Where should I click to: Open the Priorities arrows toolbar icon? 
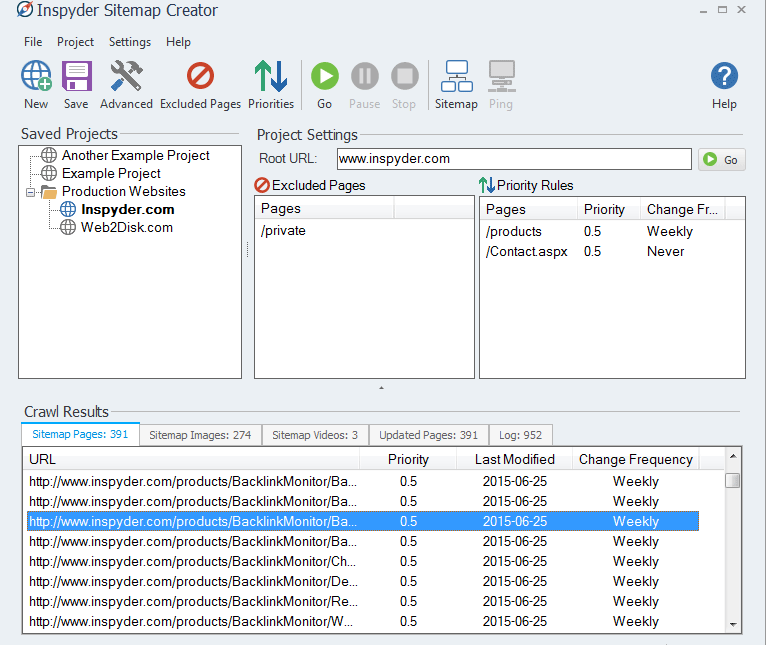271,77
